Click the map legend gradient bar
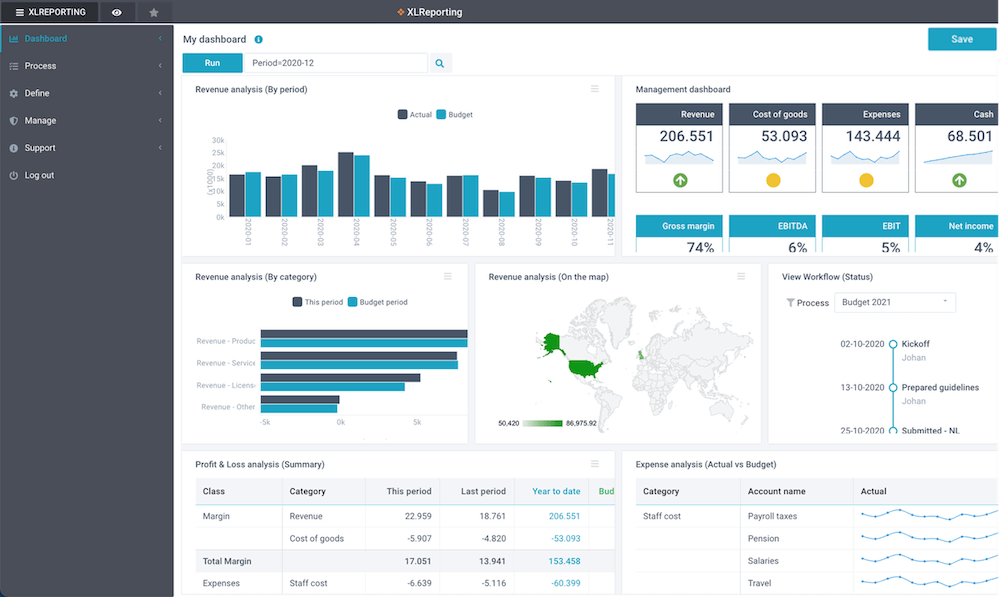Image resolution: width=1000 pixels, height=597 pixels. point(542,424)
